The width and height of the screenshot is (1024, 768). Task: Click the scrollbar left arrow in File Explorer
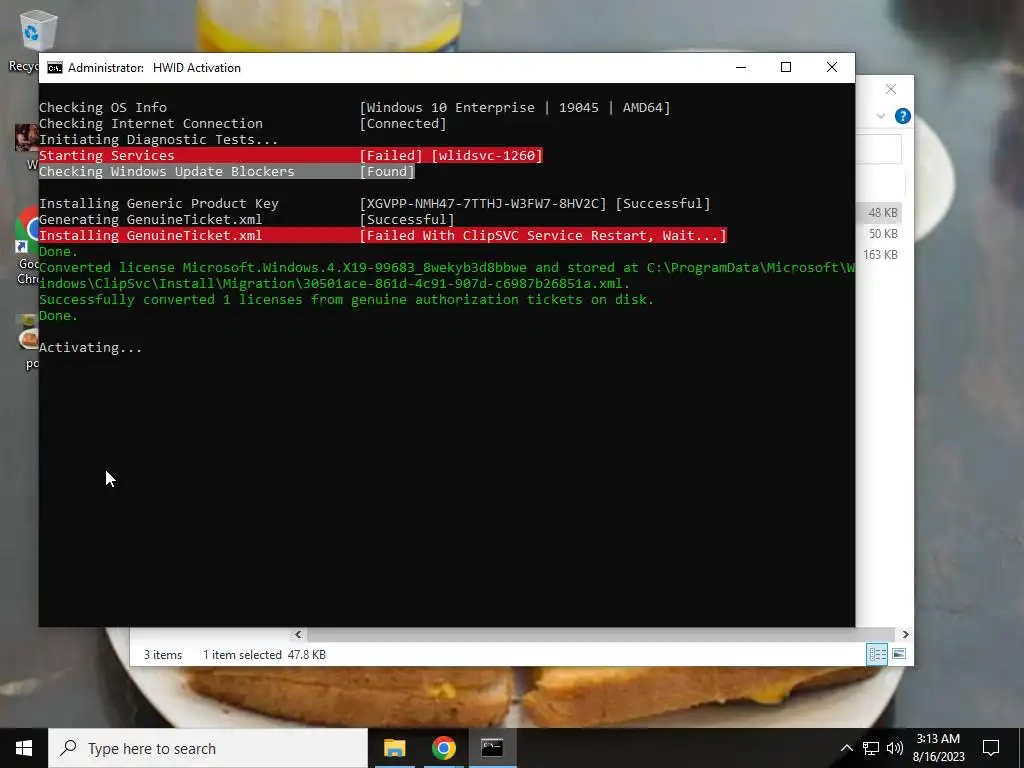click(x=298, y=634)
